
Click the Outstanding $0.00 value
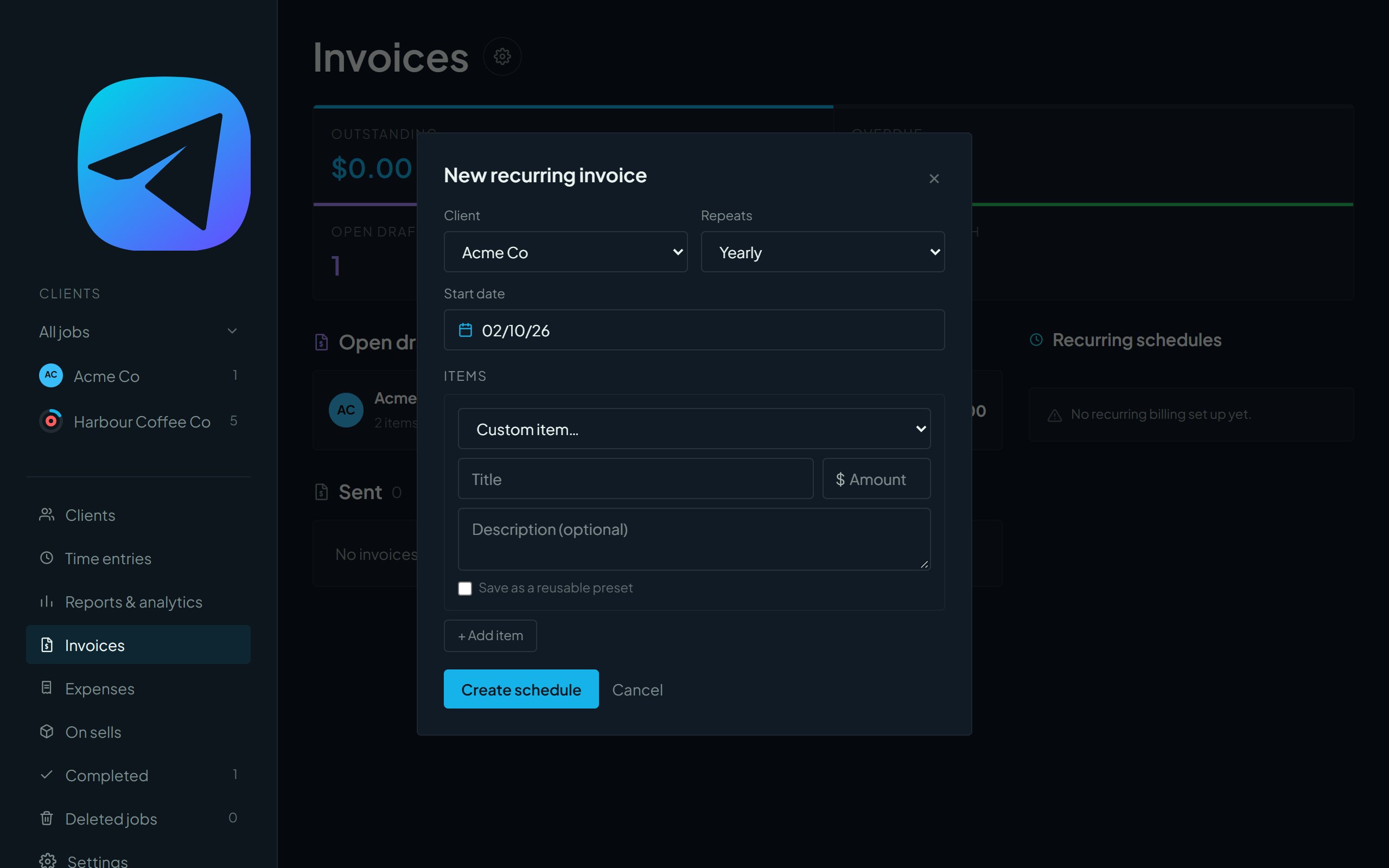pos(371,168)
